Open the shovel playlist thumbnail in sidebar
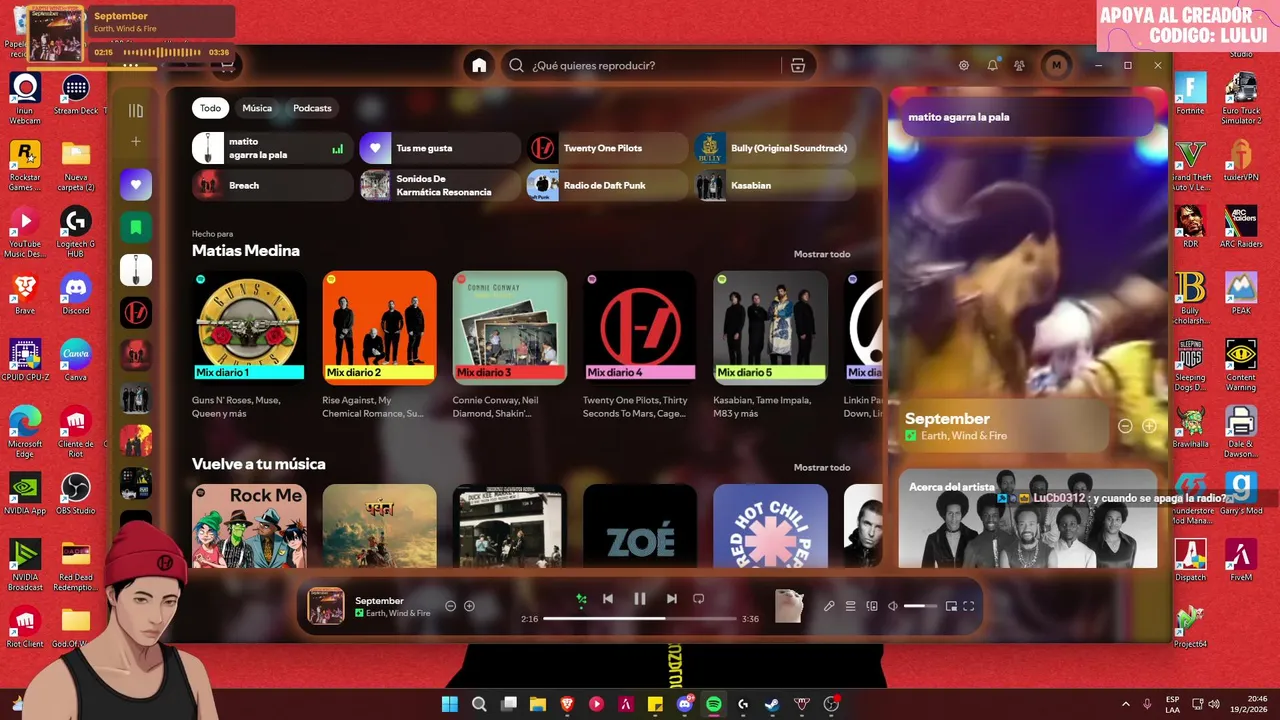1280x720 pixels. (x=136, y=270)
